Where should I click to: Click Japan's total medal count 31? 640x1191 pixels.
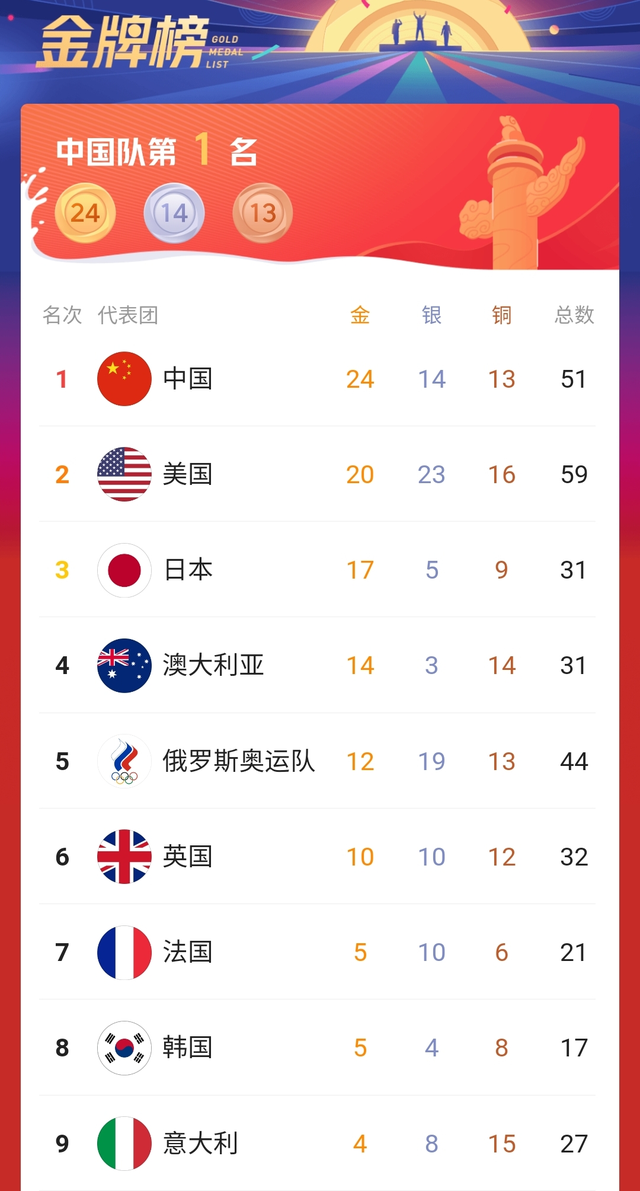pyautogui.click(x=572, y=570)
